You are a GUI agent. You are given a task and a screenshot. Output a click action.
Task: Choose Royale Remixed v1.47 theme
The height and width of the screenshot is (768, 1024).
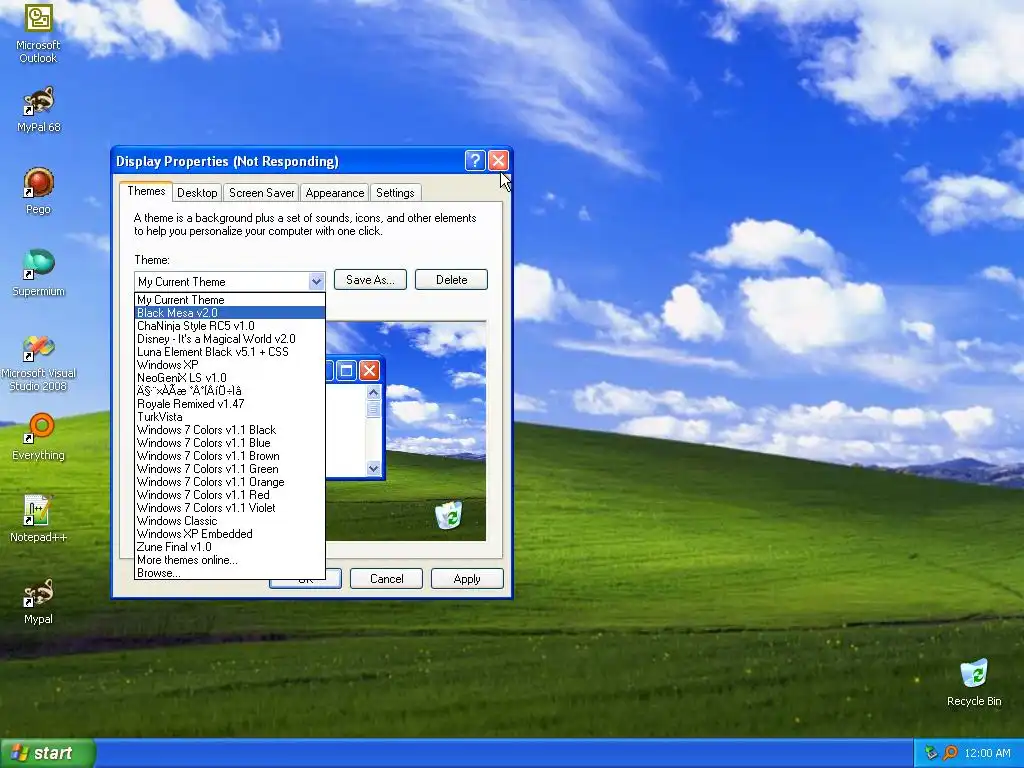point(230,404)
